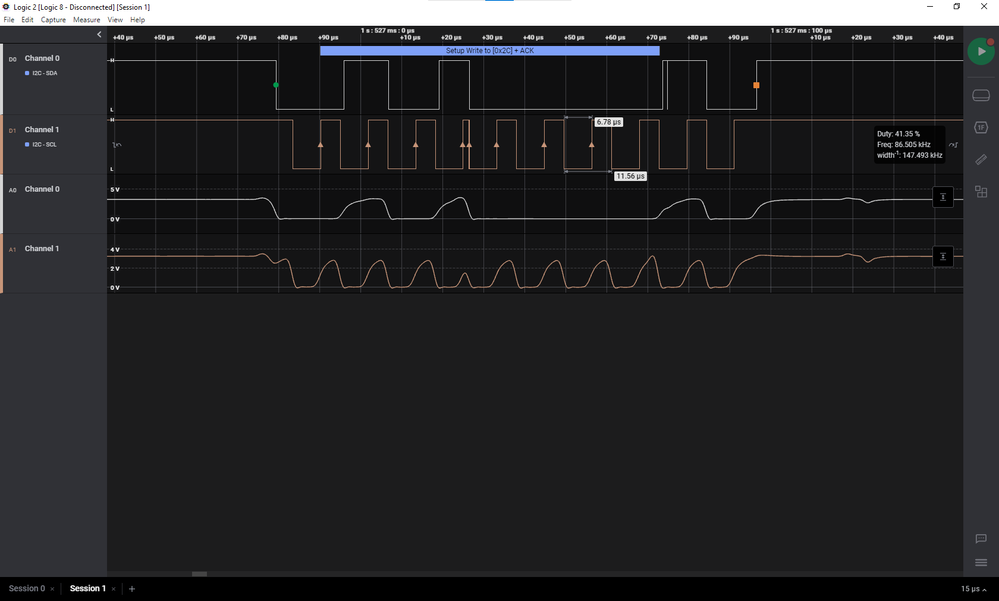Open the hamburger main menu icon

pos(981,562)
